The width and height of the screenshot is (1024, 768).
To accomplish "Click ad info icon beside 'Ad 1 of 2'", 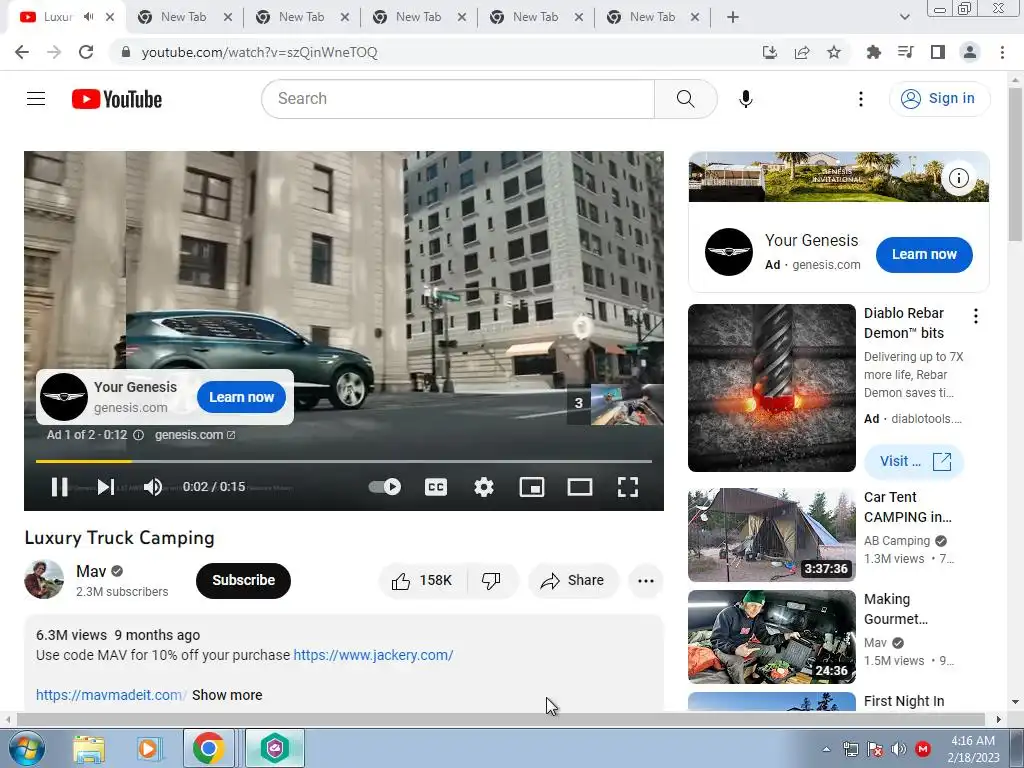I will (x=138, y=435).
